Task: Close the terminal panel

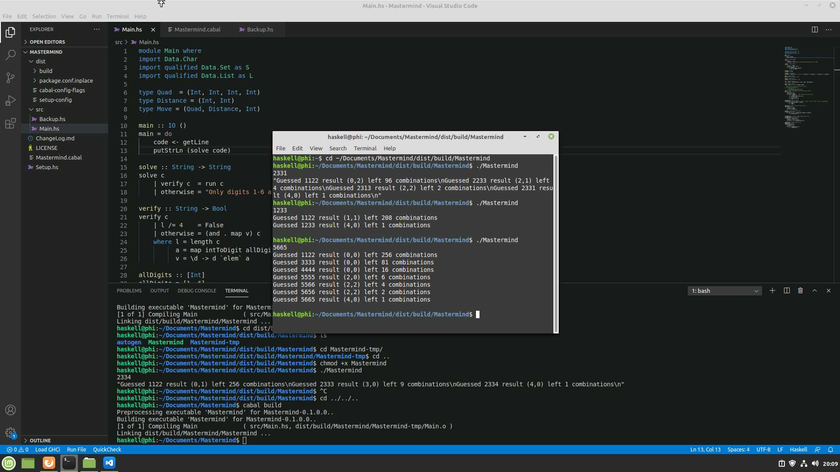Action: (828, 290)
